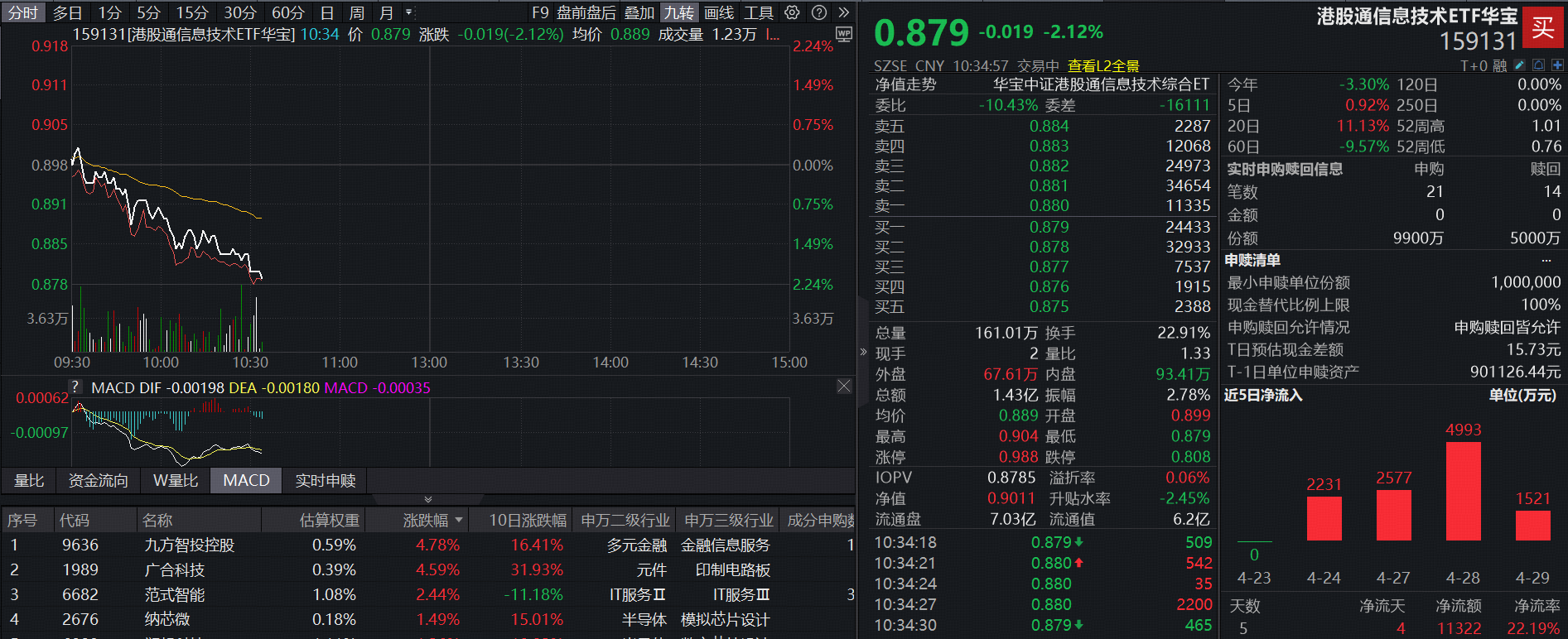1568x639 pixels.
Task: Add stock to watchlist plus icon
Action: pos(1557,65)
